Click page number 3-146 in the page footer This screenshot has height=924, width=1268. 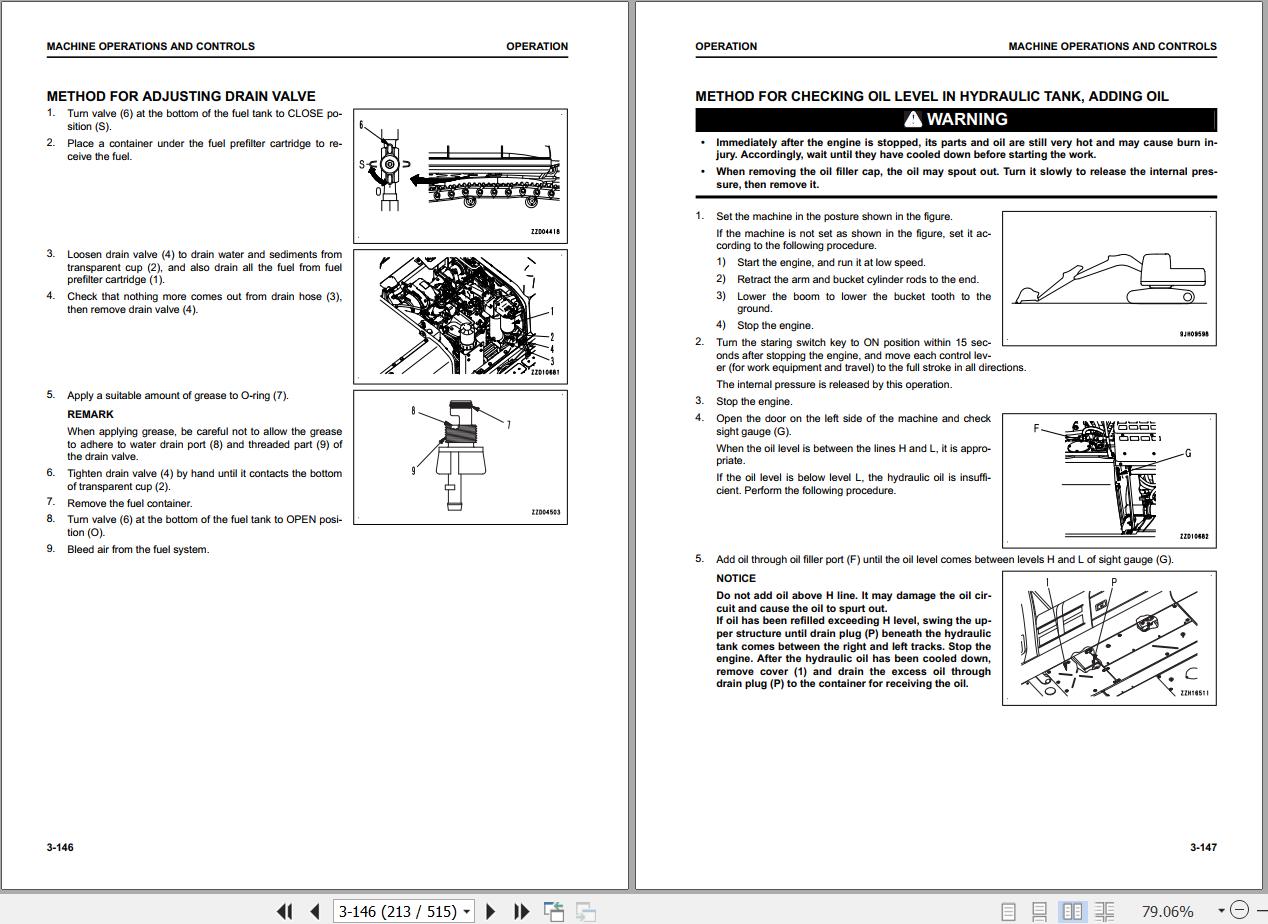click(60, 847)
